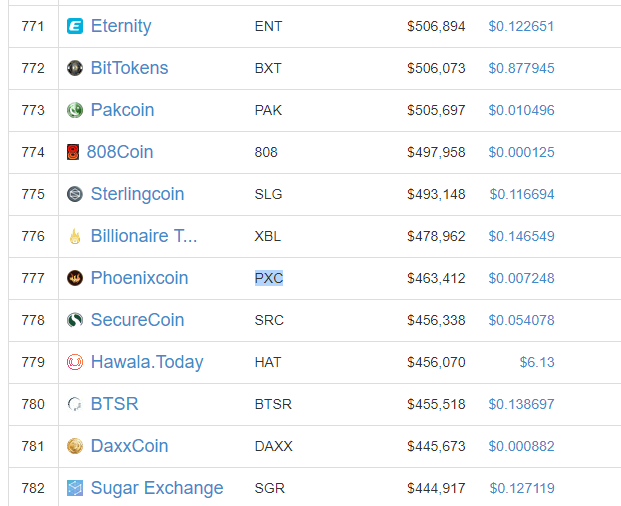Click Hawala.Today price $6.13
Screen dimensions: 621x506
point(537,362)
